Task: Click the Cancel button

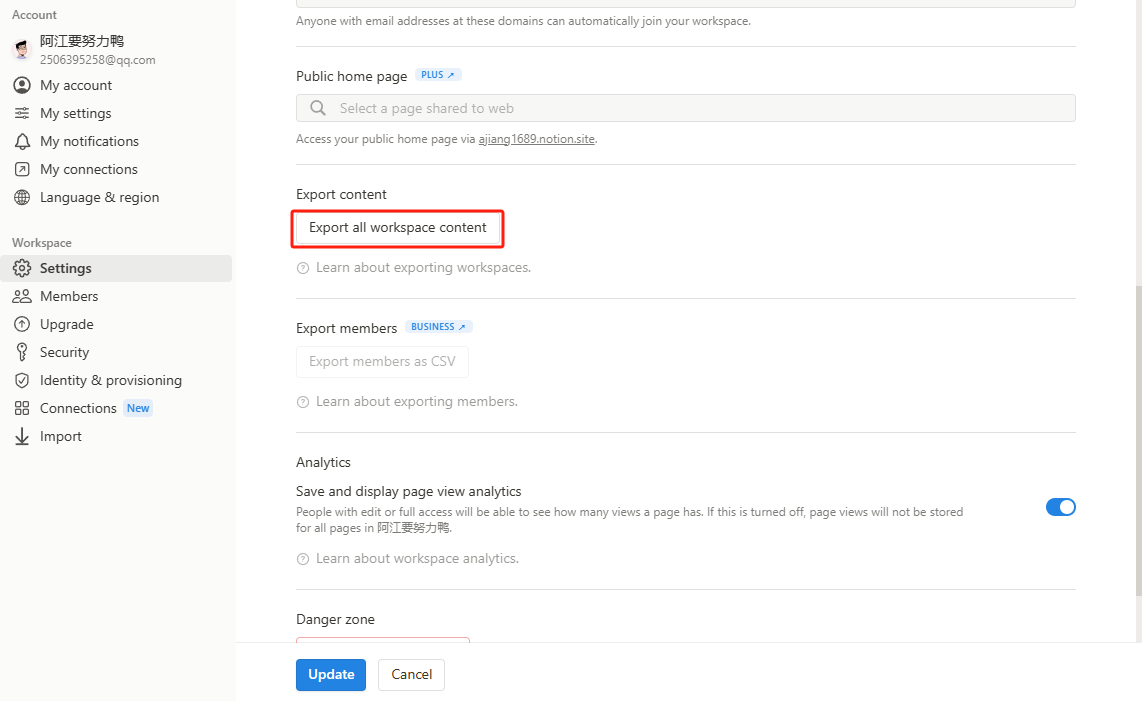Action: pos(411,674)
